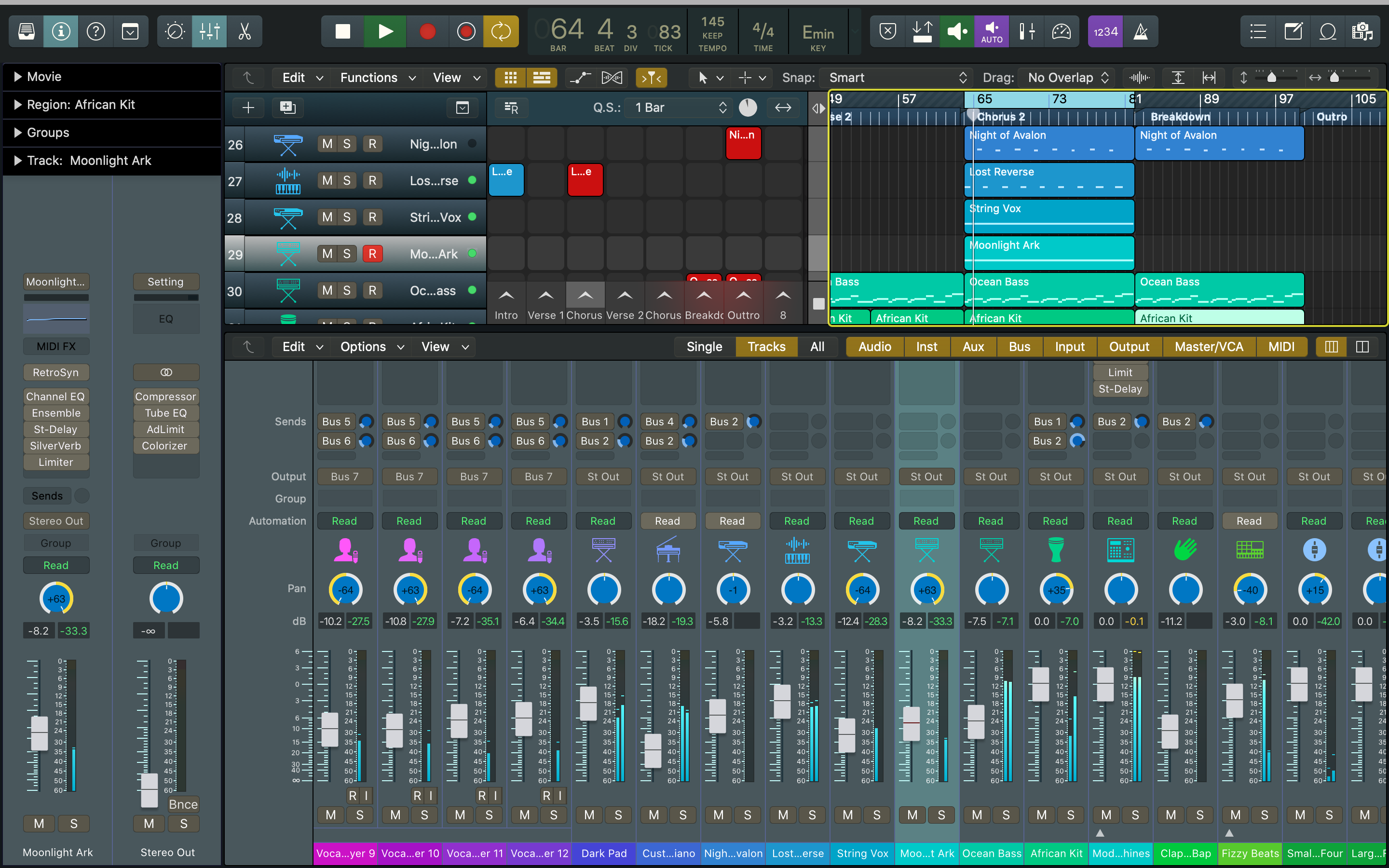Open the Mixer via toolbar icon
Screen dimensions: 1389x868
tap(209, 31)
